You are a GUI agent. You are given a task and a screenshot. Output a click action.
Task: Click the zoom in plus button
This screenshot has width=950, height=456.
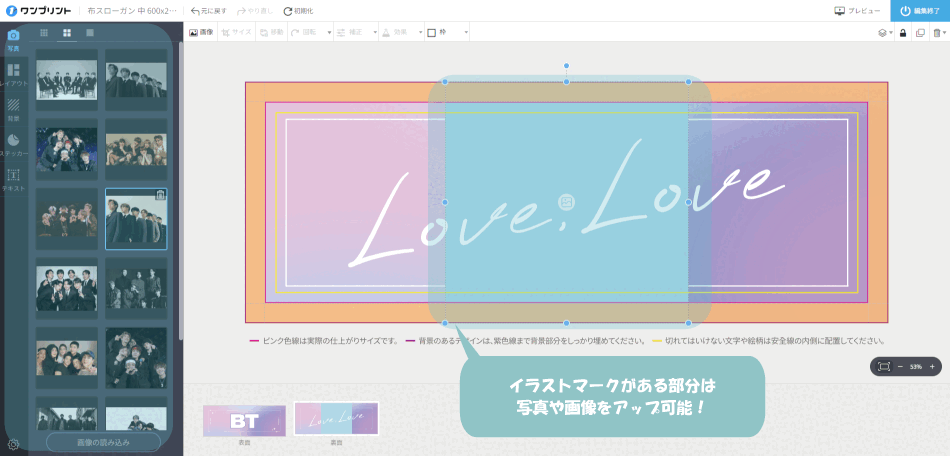pos(932,367)
